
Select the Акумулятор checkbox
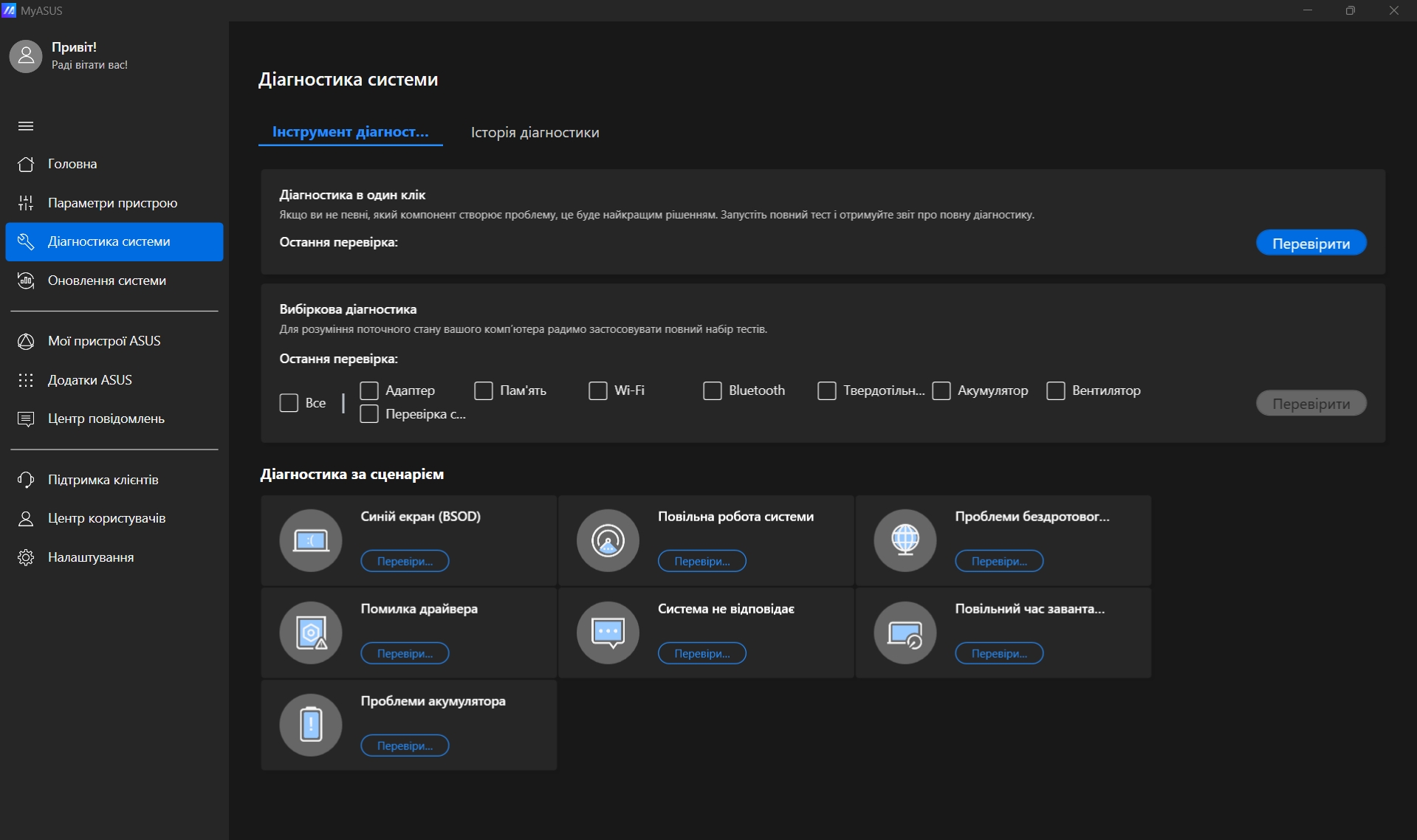click(x=941, y=390)
